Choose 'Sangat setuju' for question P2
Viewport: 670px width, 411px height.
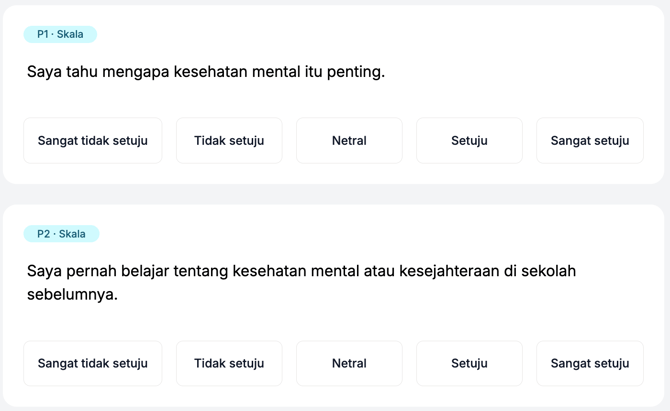click(590, 363)
